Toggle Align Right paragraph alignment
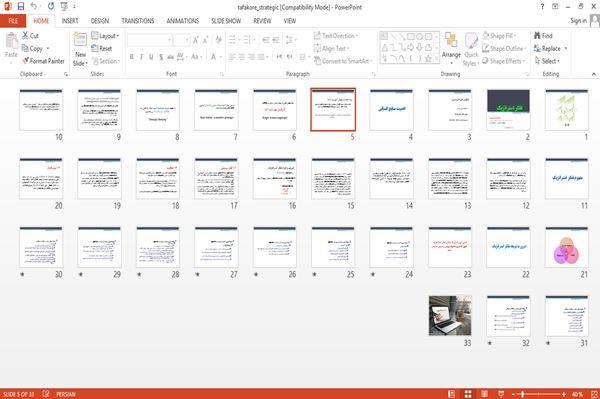The height and width of the screenshot is (399, 600). 251,57
